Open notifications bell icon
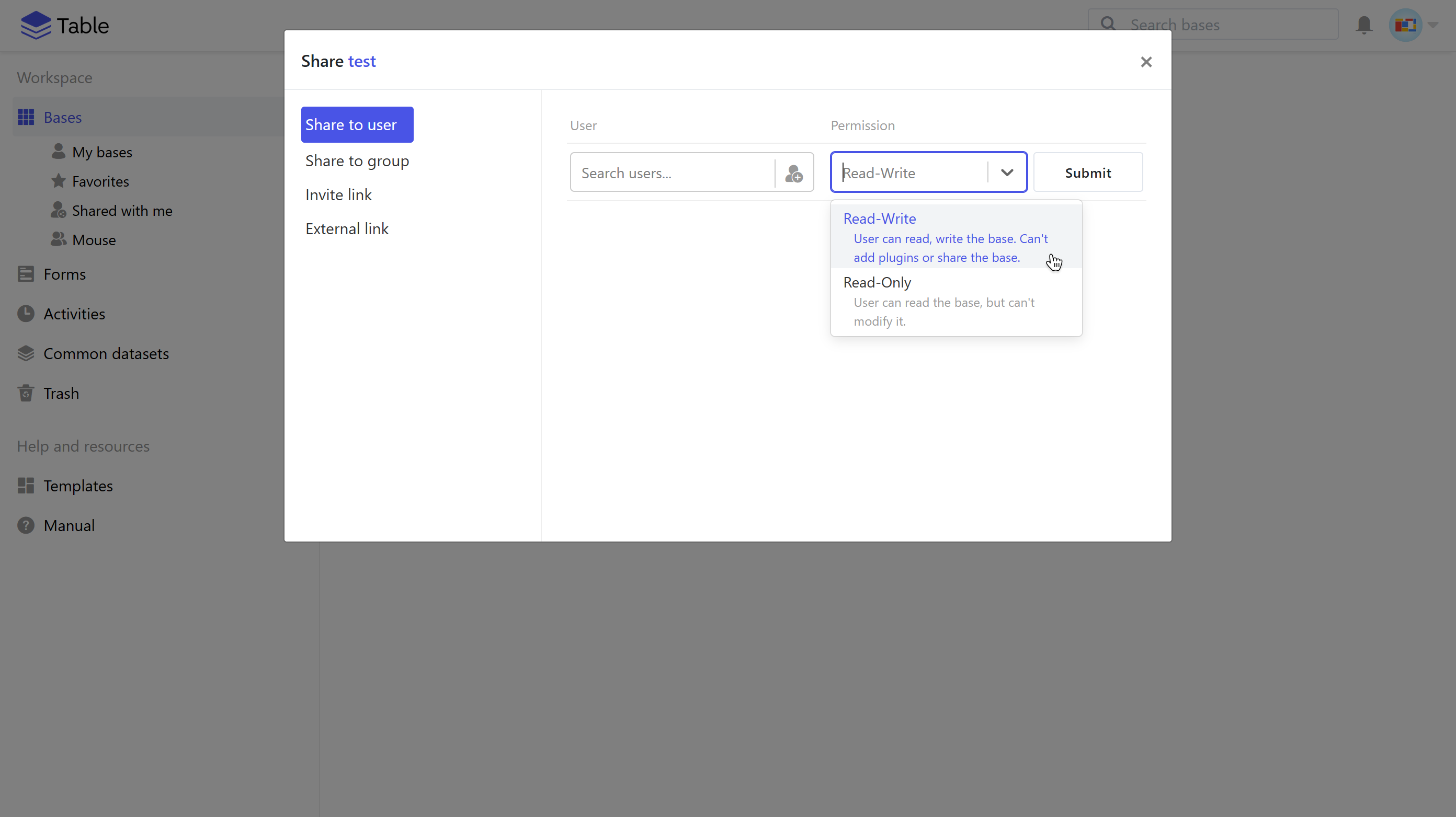 point(1364,25)
